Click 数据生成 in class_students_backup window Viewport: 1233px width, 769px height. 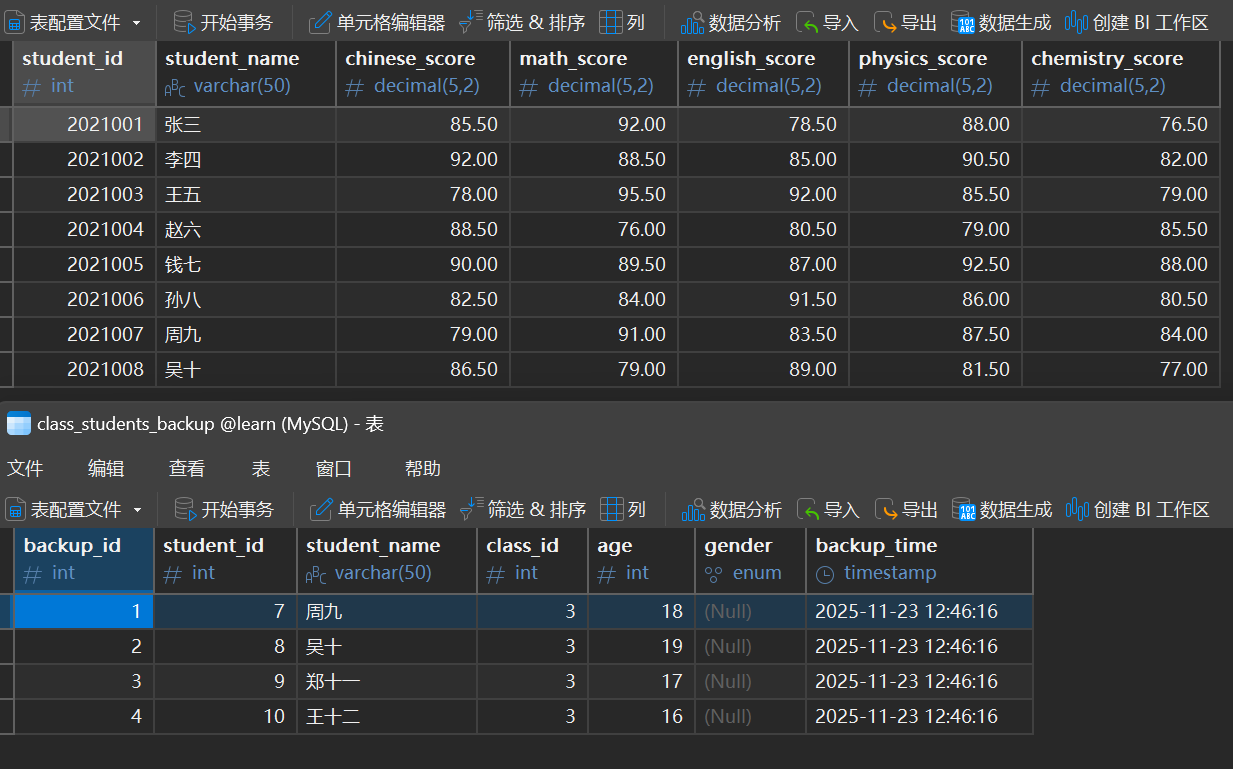coord(1002,509)
